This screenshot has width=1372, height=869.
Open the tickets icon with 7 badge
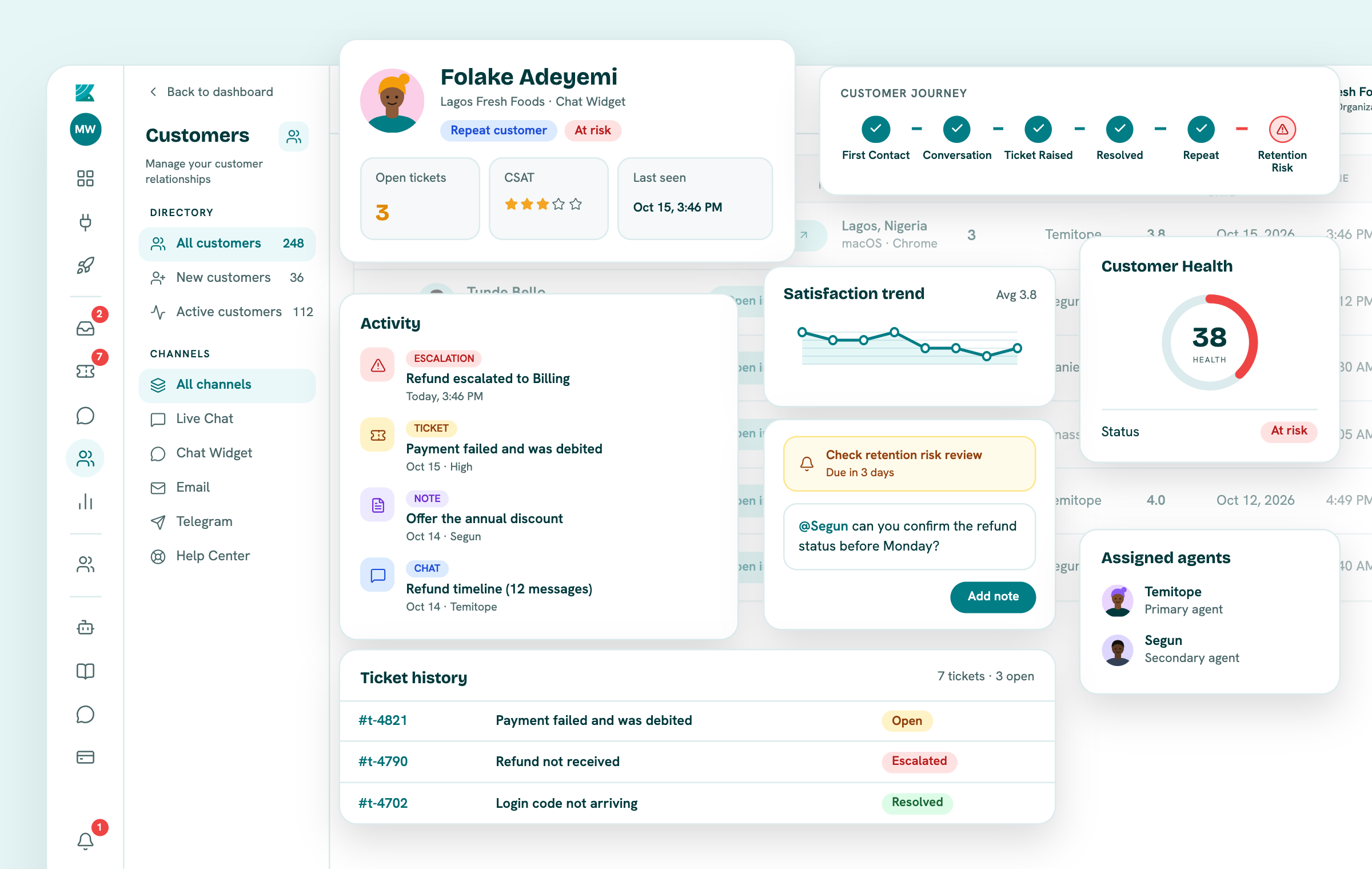pyautogui.click(x=85, y=372)
